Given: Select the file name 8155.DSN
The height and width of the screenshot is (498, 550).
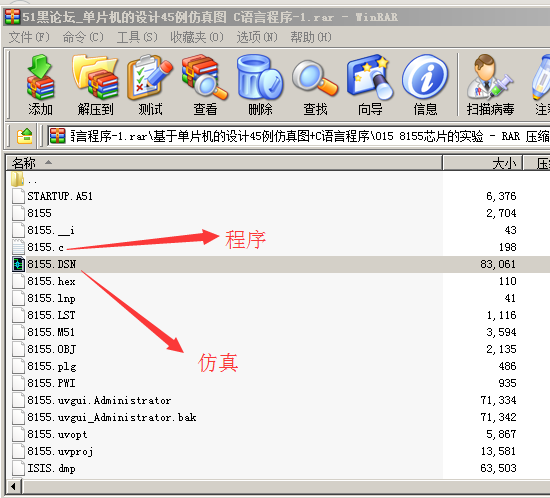Looking at the screenshot, I should tap(52, 264).
